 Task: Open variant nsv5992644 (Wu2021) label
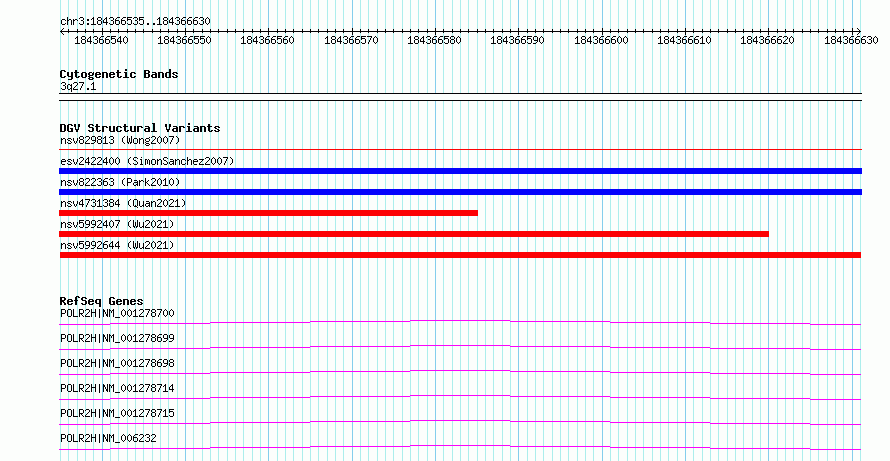click(x=117, y=245)
